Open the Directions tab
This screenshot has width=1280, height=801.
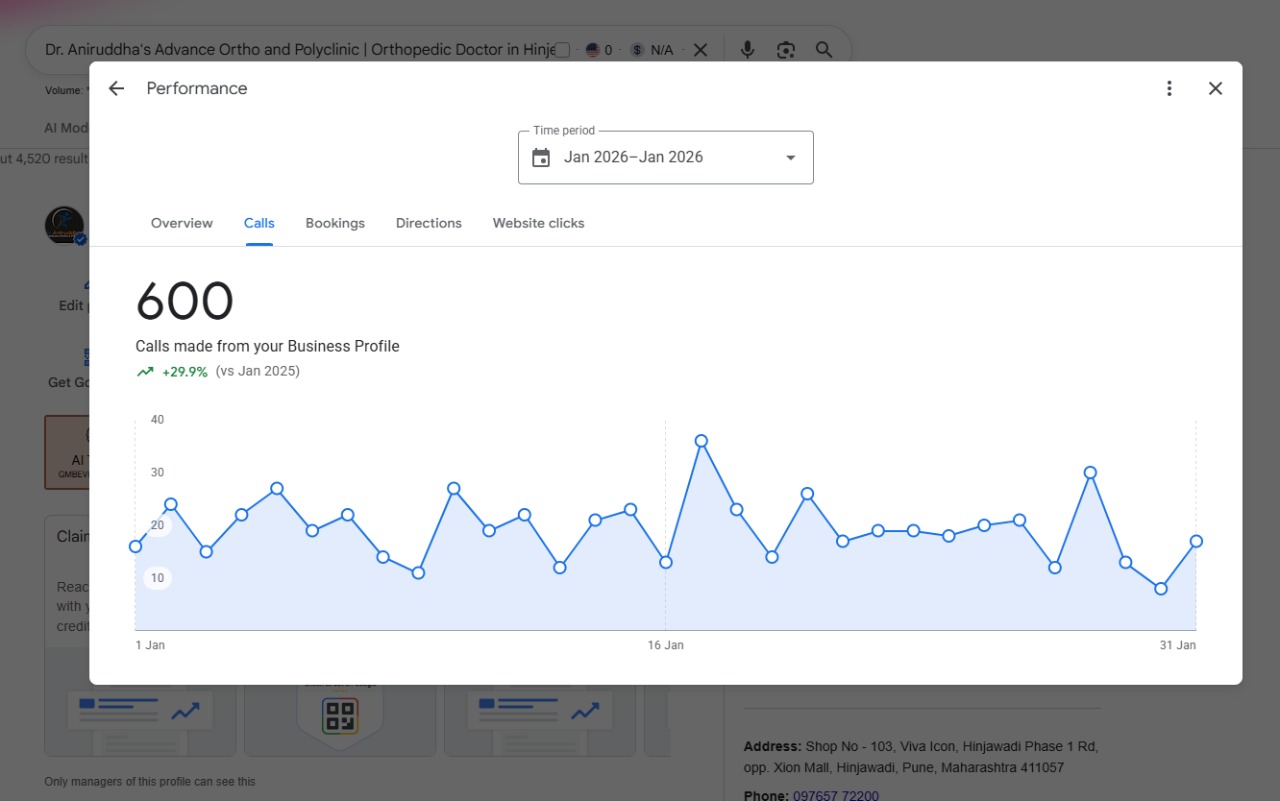(x=429, y=223)
